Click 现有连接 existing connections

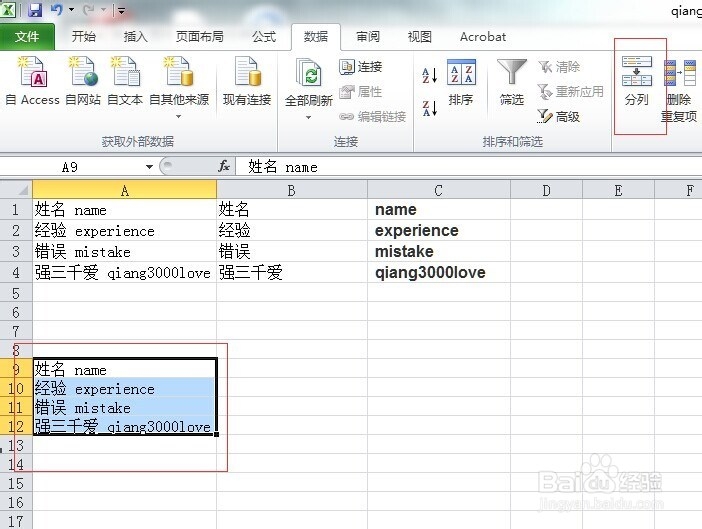point(247,81)
